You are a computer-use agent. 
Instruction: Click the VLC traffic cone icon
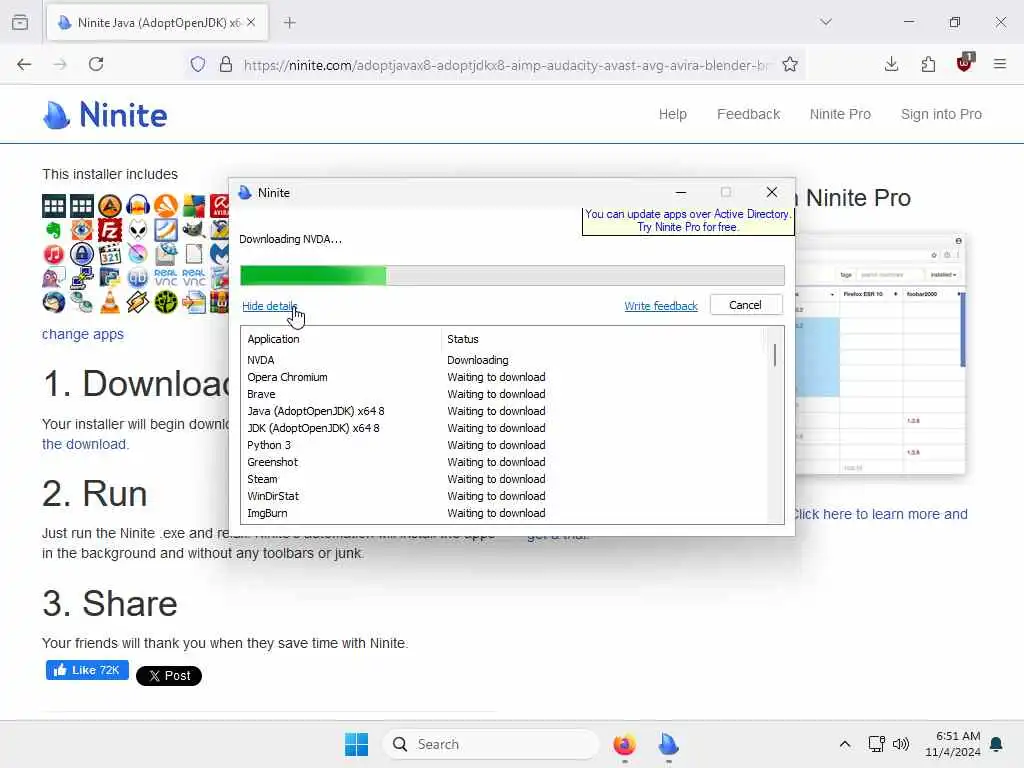pos(110,303)
